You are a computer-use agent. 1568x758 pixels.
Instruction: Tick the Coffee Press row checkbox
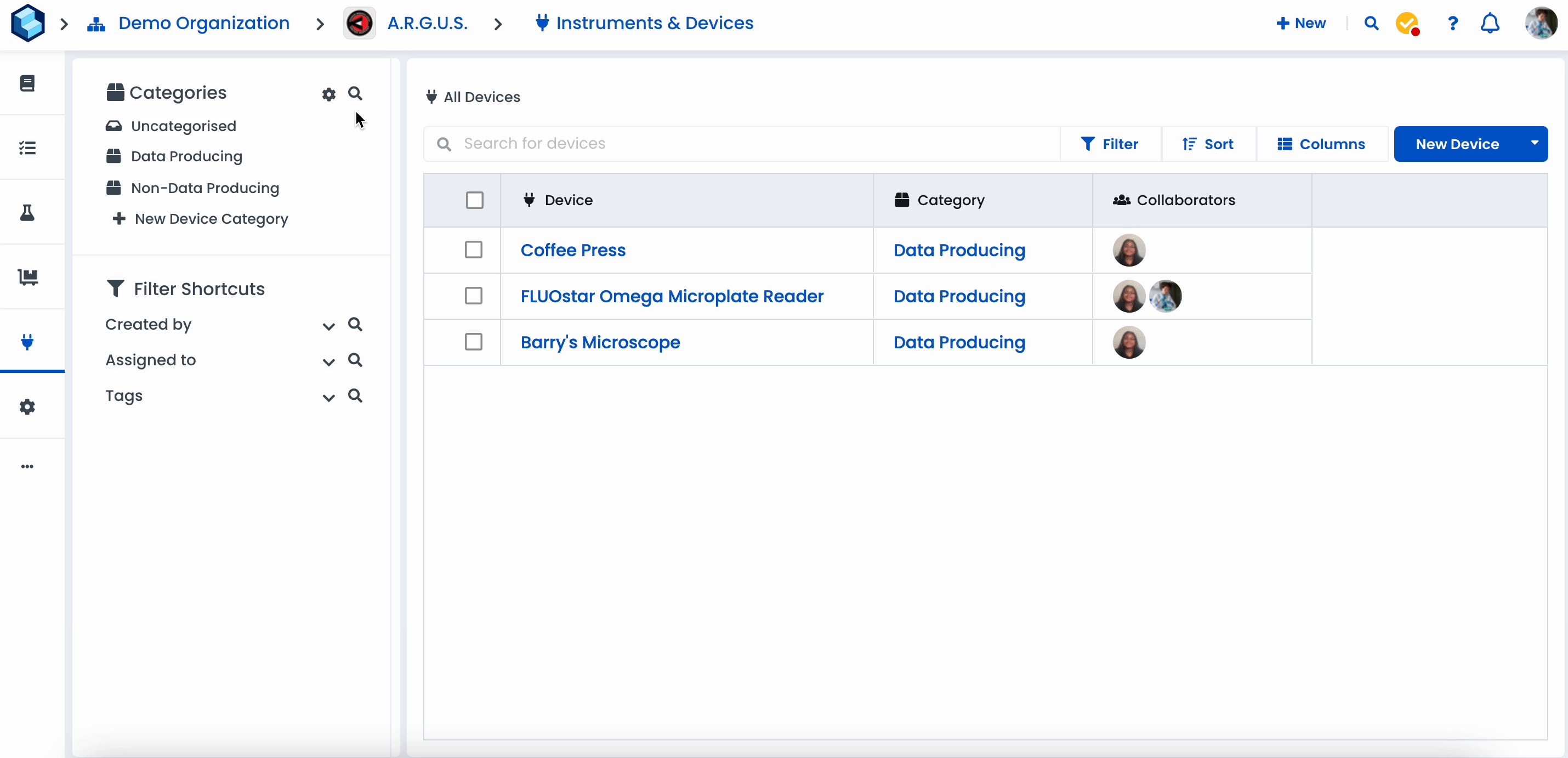click(474, 250)
